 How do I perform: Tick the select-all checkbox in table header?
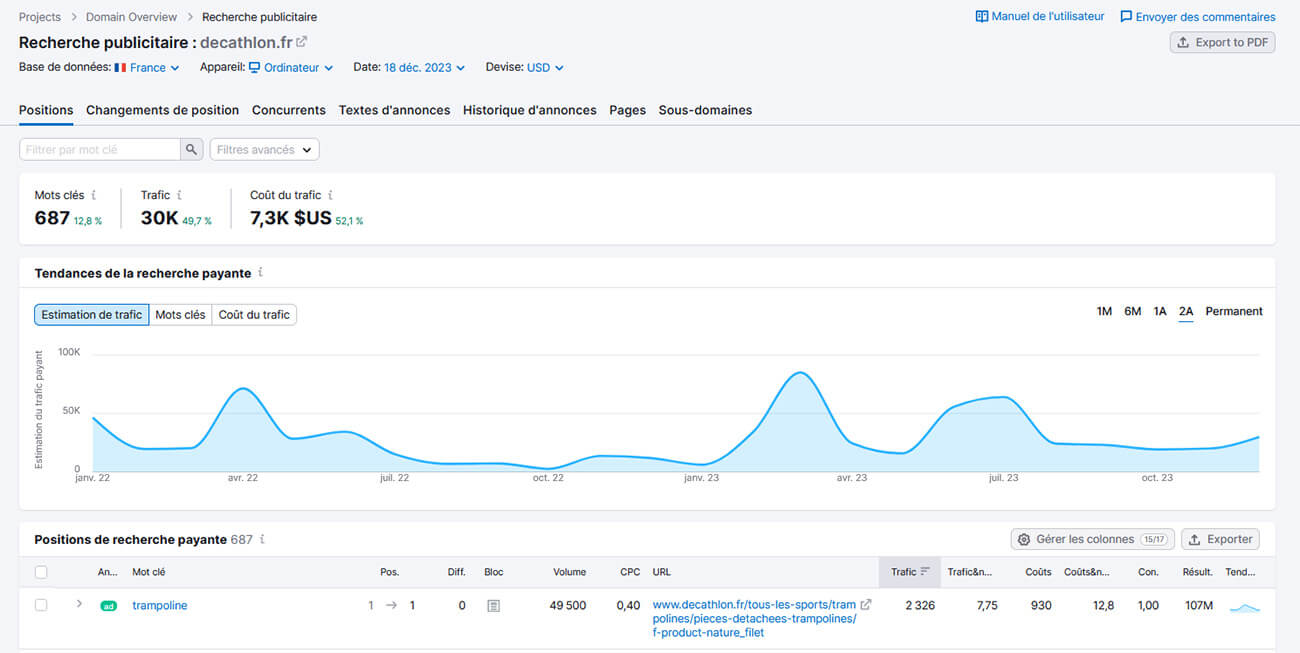41,572
